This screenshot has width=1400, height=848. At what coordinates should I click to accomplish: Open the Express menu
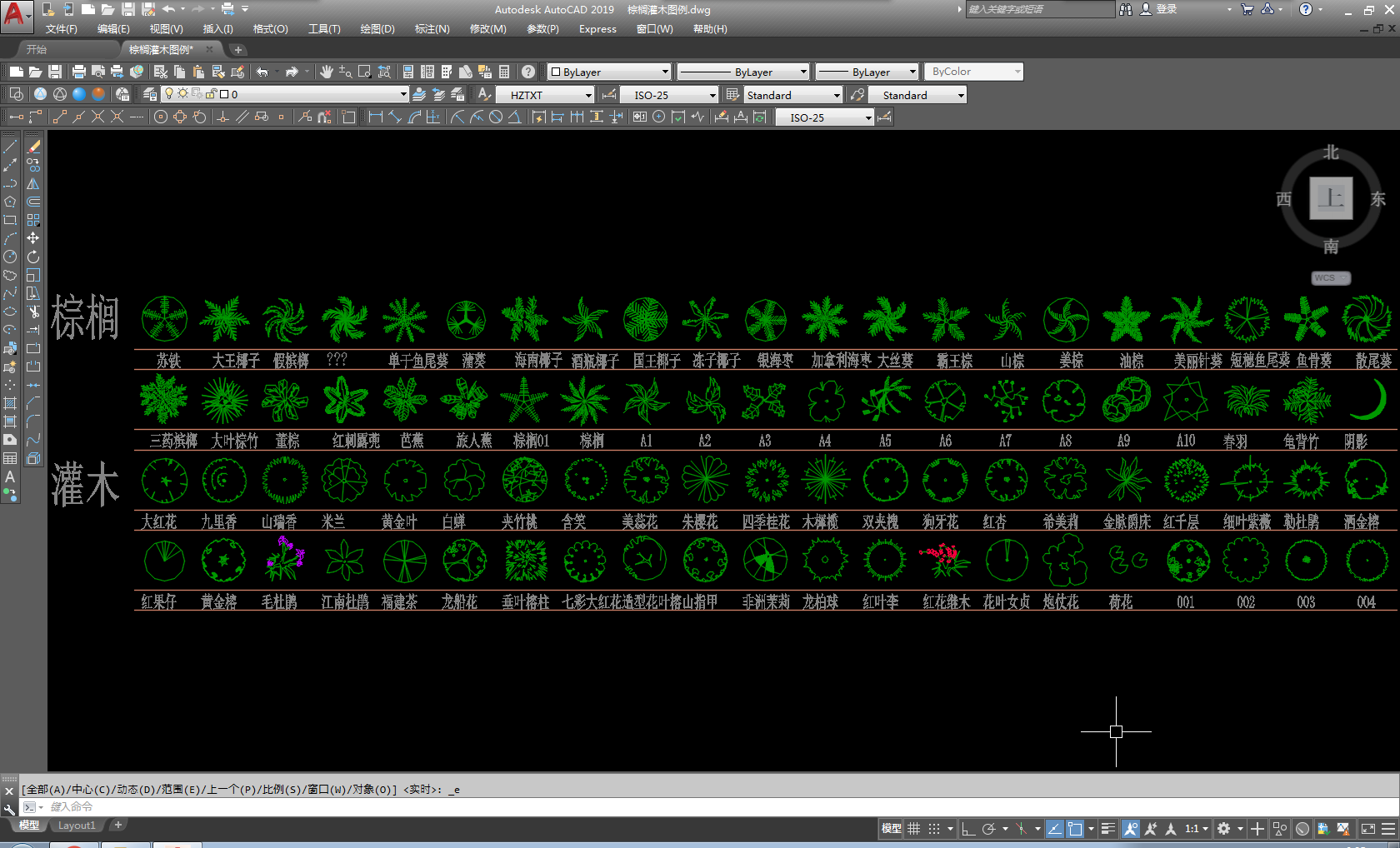pos(597,28)
